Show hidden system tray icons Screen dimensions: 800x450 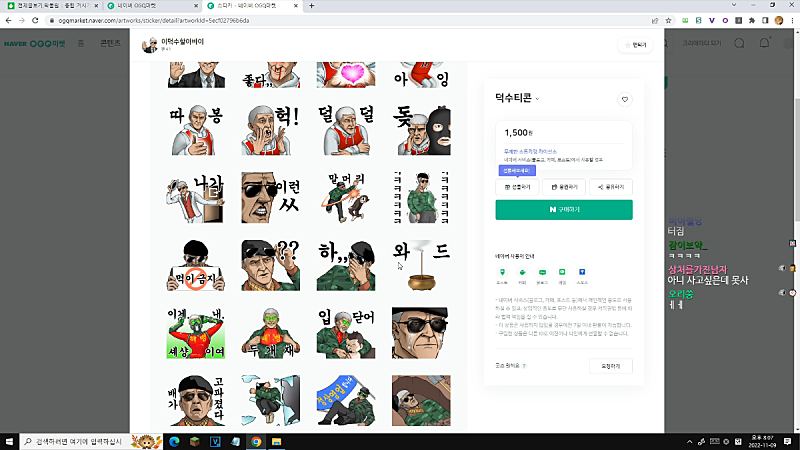coord(689,442)
